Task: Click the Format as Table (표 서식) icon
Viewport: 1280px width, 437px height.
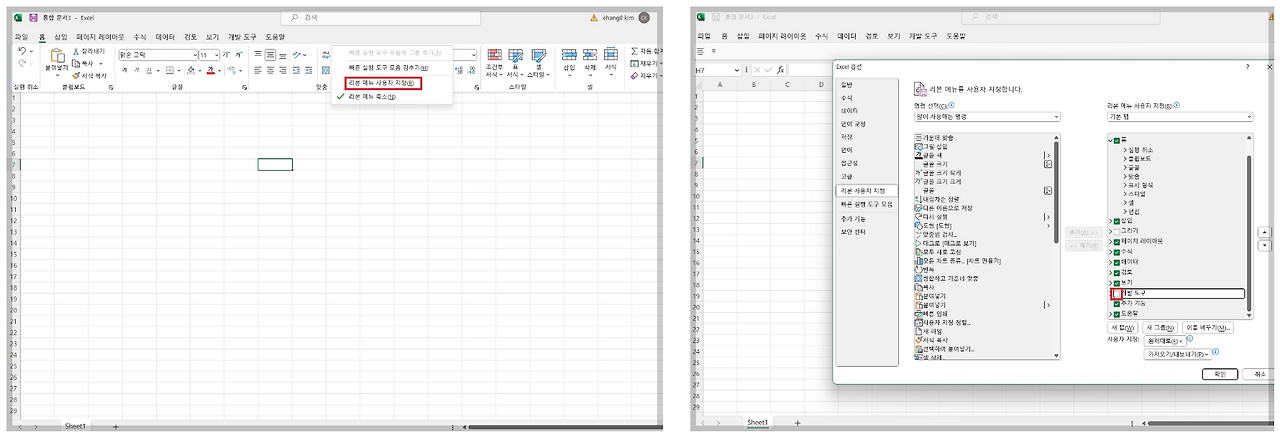Action: point(517,55)
